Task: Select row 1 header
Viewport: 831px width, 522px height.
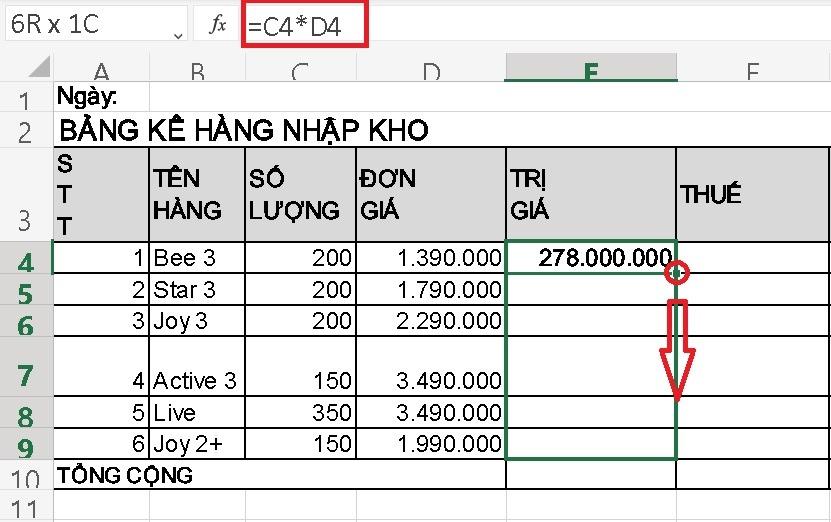Action: tap(26, 97)
